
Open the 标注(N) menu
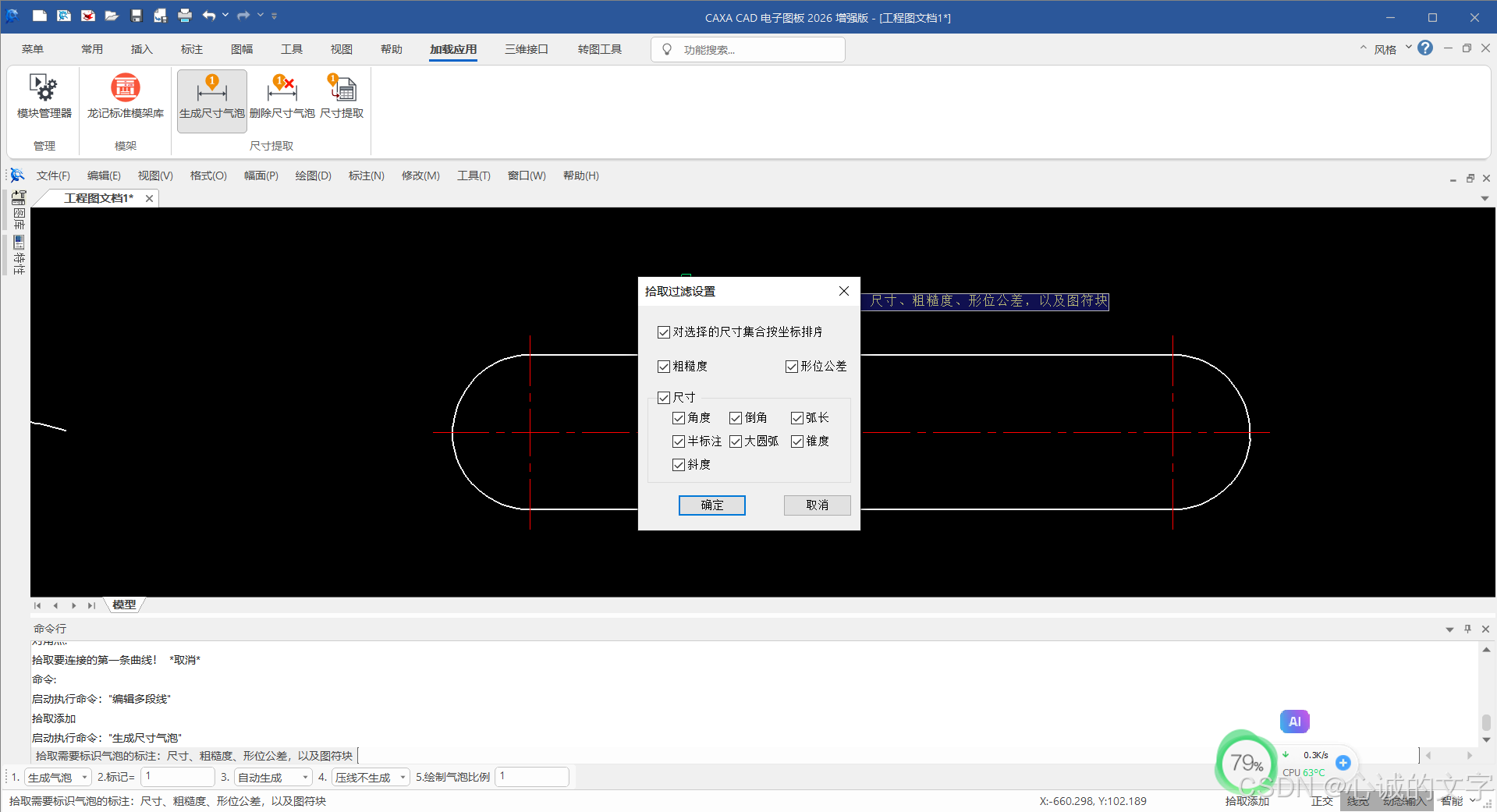pyautogui.click(x=365, y=176)
